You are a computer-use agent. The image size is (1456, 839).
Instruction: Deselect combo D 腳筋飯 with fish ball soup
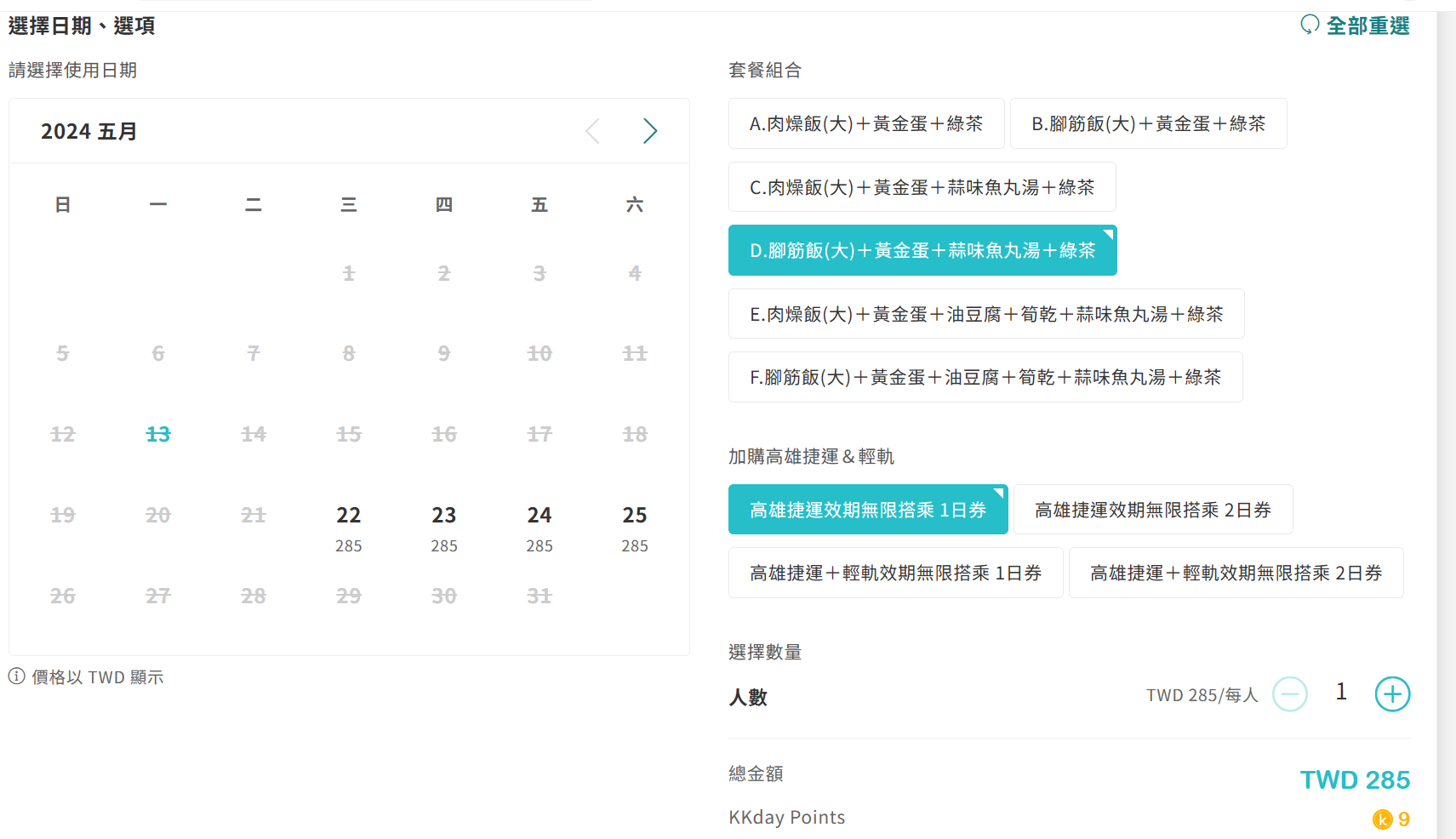(922, 250)
